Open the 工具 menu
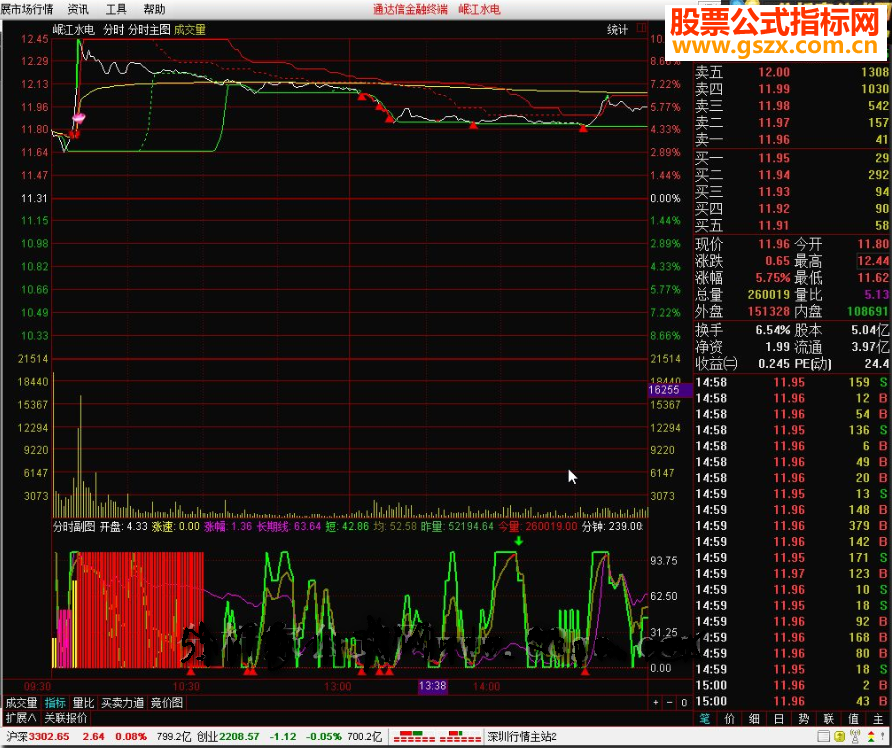The height and width of the screenshot is (748, 892). [116, 9]
